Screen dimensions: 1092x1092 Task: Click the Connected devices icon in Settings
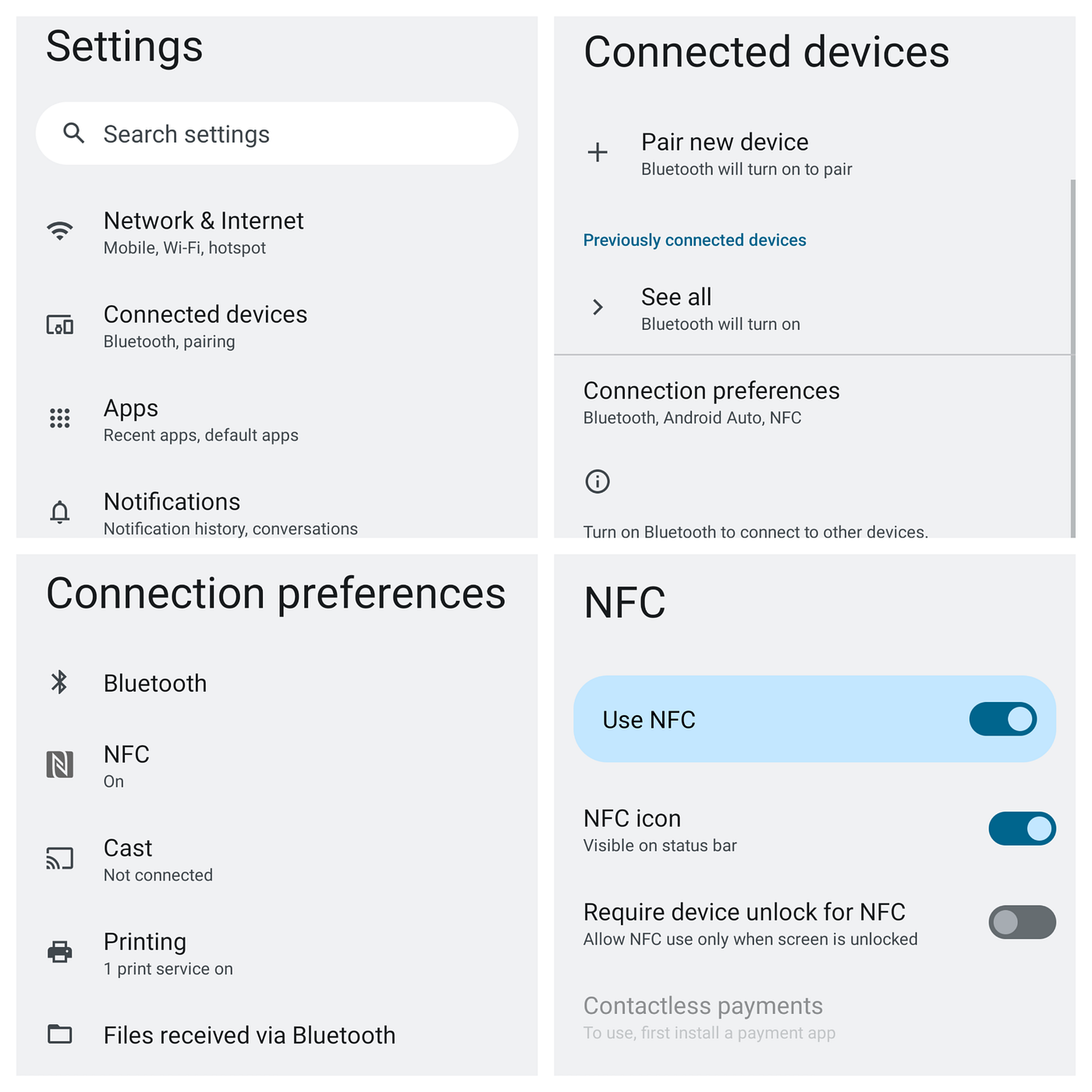[x=60, y=325]
